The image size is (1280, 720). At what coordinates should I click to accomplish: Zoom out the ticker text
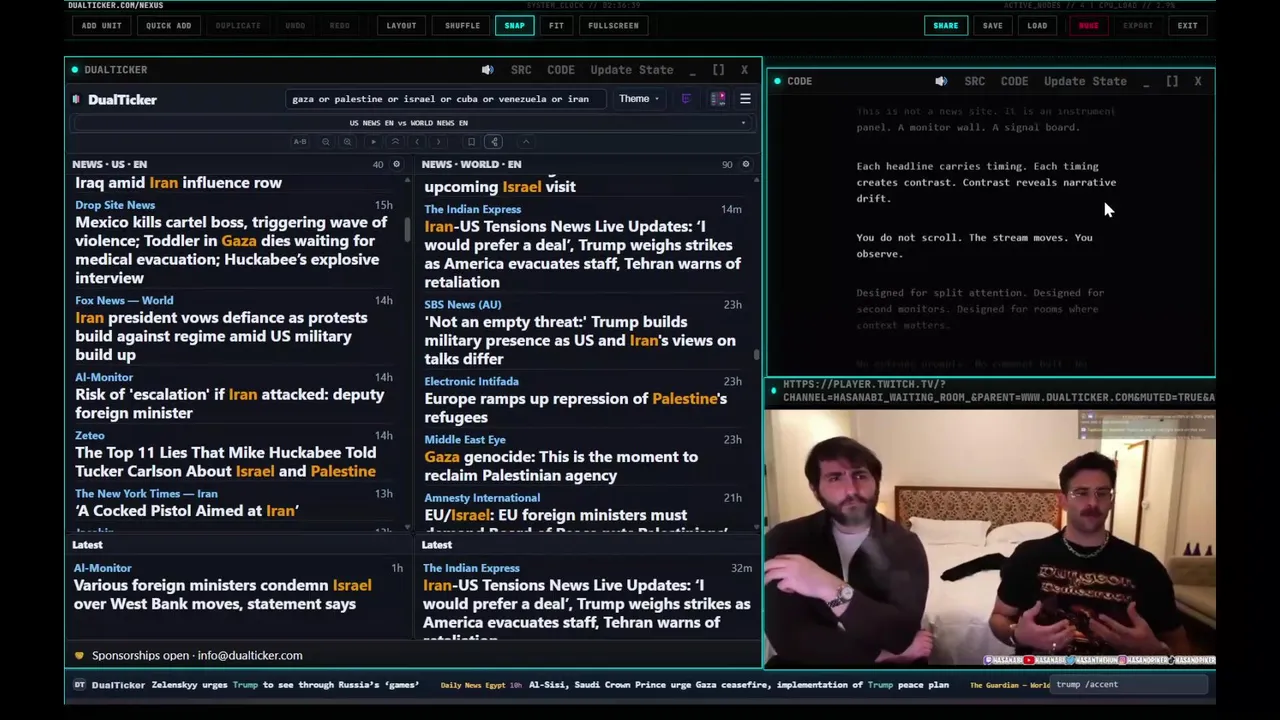[x=326, y=142]
